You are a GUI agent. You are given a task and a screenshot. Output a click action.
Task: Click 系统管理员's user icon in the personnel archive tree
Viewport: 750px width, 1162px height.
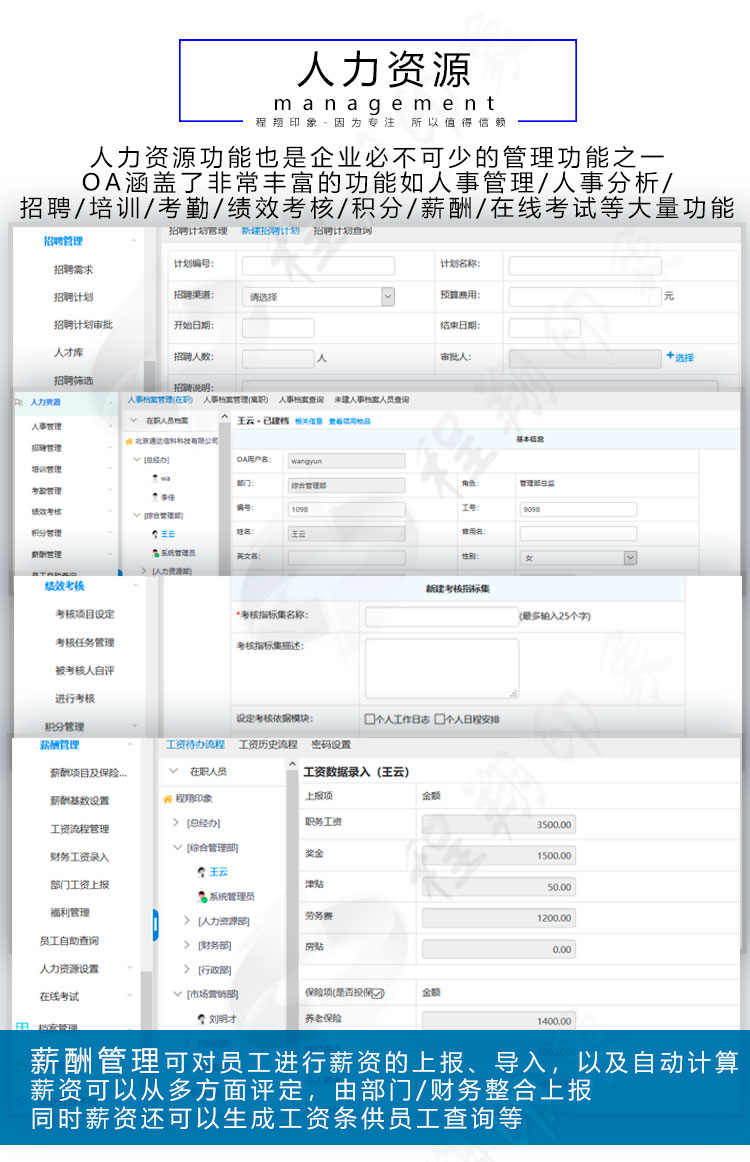tap(155, 553)
